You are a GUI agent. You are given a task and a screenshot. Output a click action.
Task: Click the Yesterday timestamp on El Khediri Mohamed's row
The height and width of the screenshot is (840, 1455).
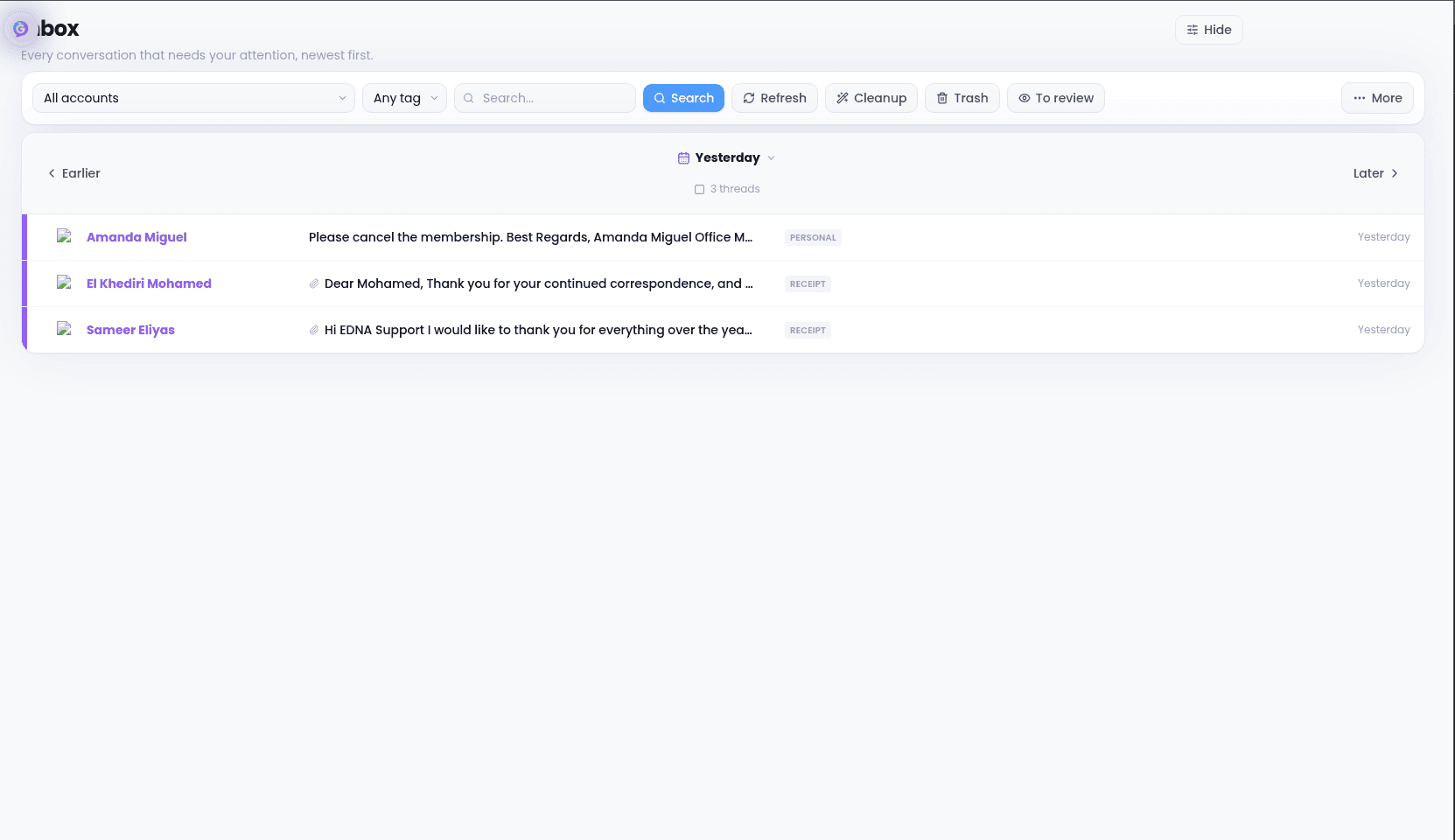pyautogui.click(x=1383, y=283)
